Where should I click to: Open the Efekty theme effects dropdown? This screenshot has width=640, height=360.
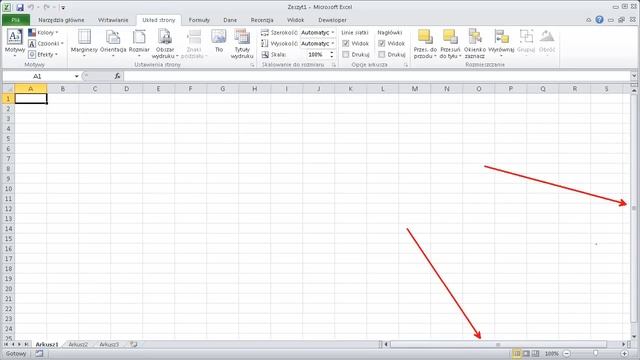click(43, 54)
